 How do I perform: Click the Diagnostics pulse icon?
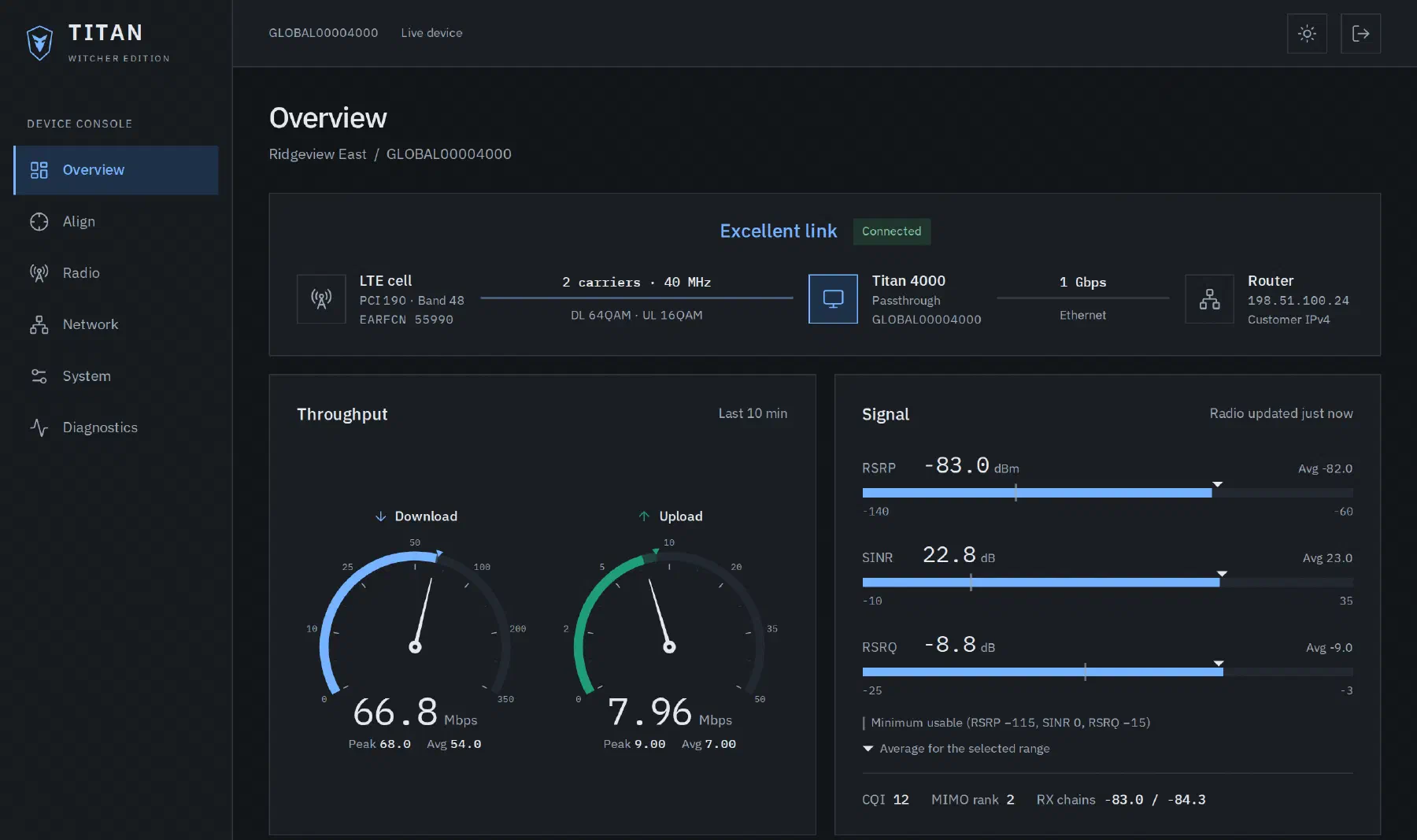pos(39,427)
